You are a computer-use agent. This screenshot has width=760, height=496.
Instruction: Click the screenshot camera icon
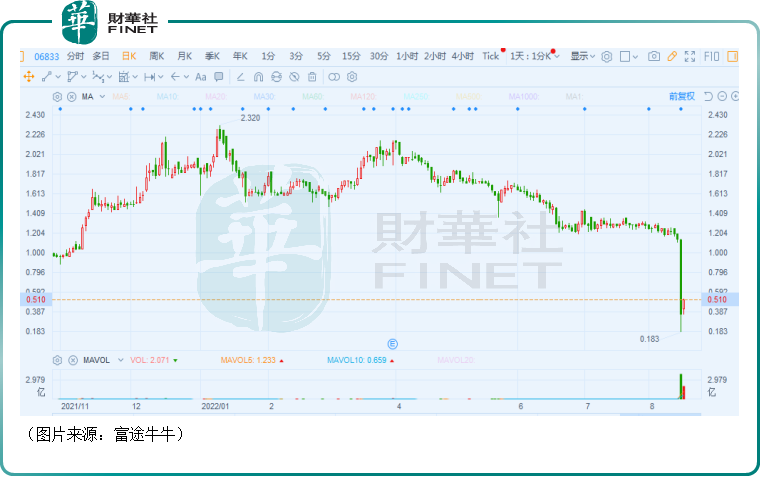(653, 56)
